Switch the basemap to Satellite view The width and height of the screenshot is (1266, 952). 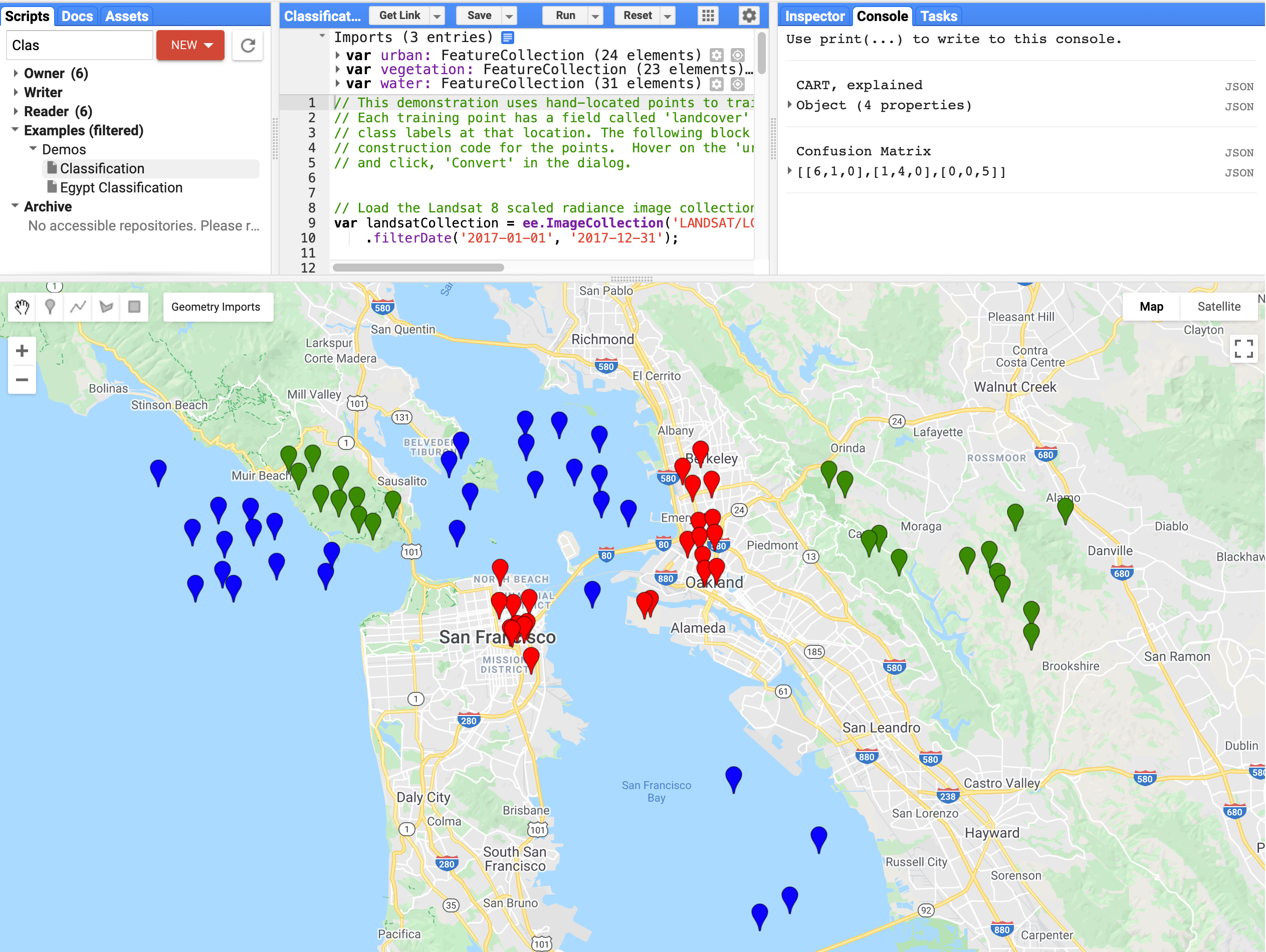click(x=1218, y=307)
